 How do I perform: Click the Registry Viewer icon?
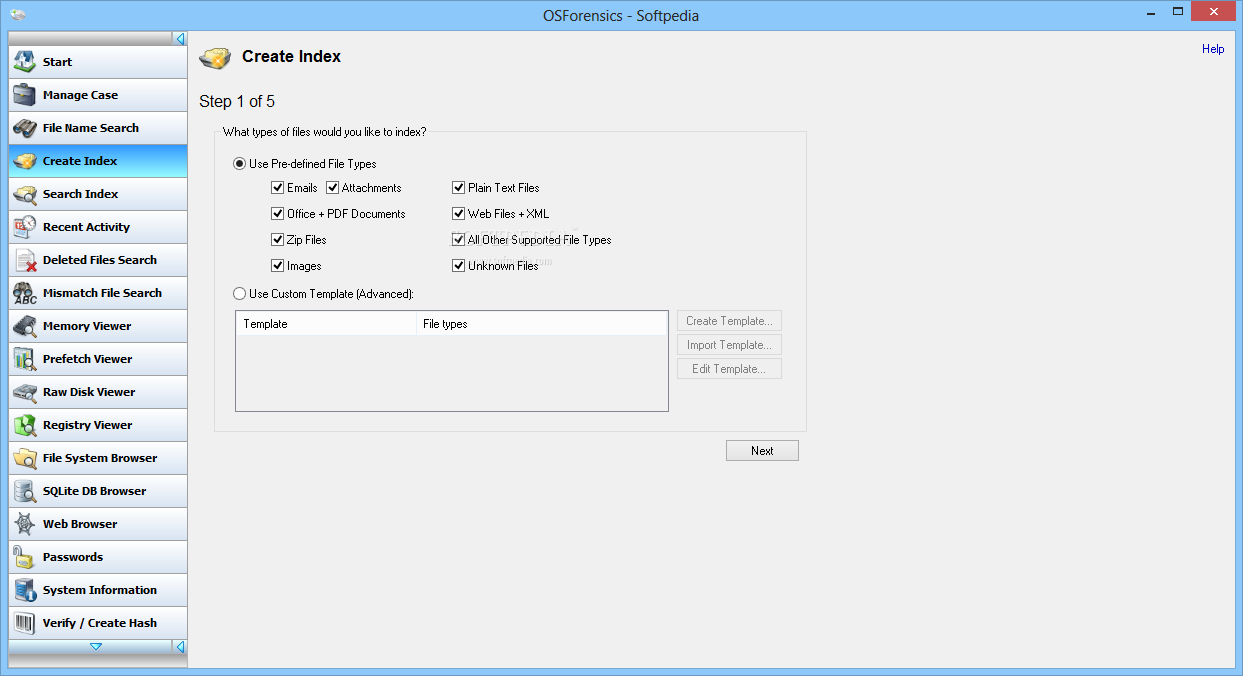25,425
